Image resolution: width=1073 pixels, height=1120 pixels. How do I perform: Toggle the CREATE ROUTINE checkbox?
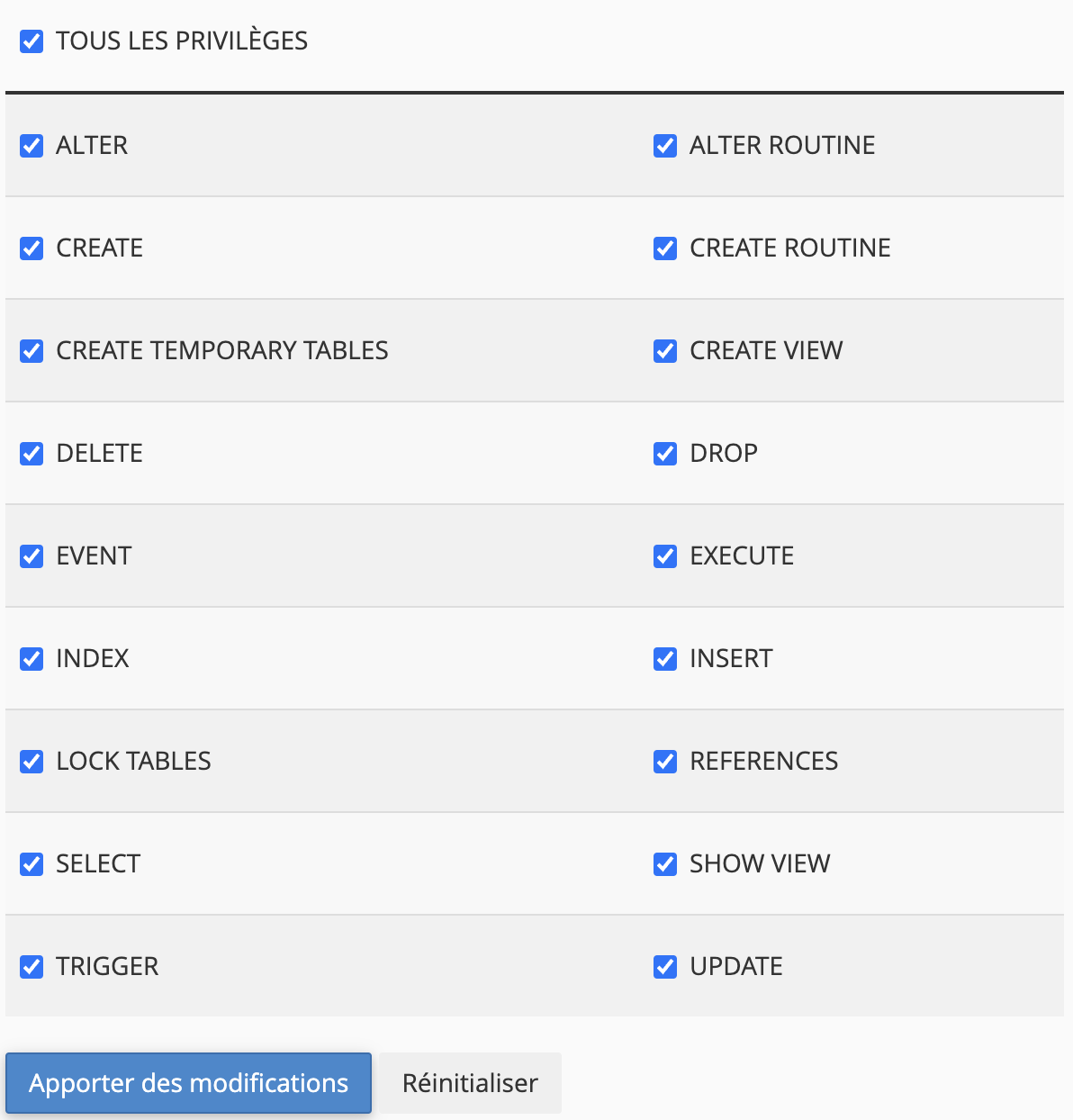pos(665,248)
